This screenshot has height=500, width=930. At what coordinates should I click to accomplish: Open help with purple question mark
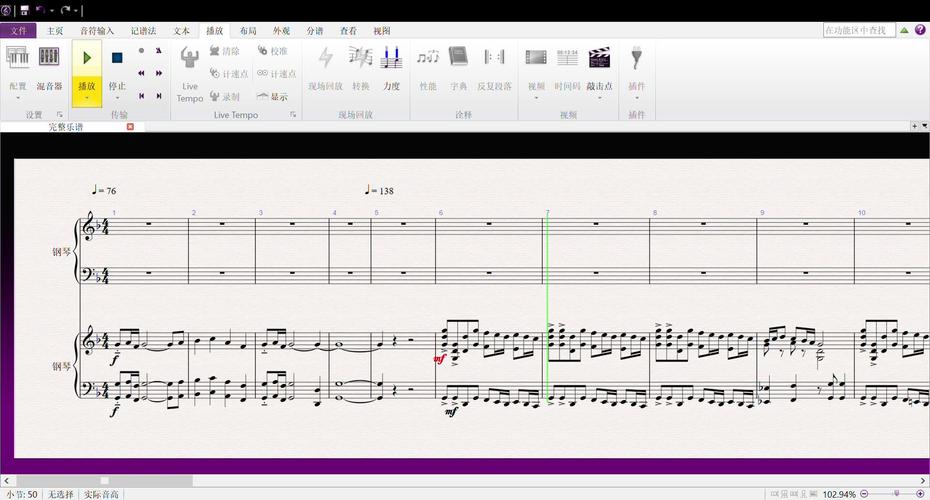[x=920, y=29]
